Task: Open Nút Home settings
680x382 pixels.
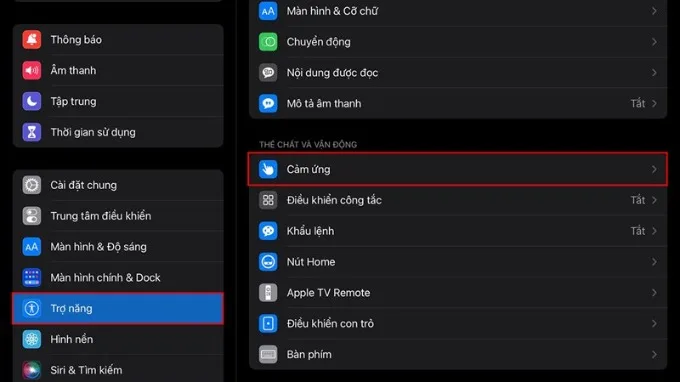Action: [x=458, y=261]
